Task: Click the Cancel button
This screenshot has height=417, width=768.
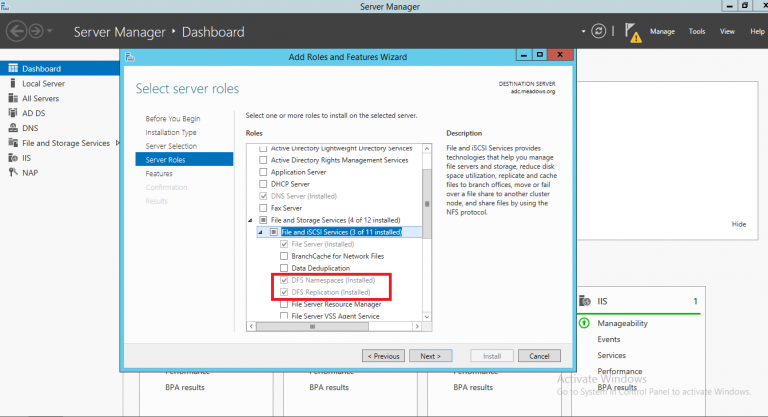Action: [539, 356]
